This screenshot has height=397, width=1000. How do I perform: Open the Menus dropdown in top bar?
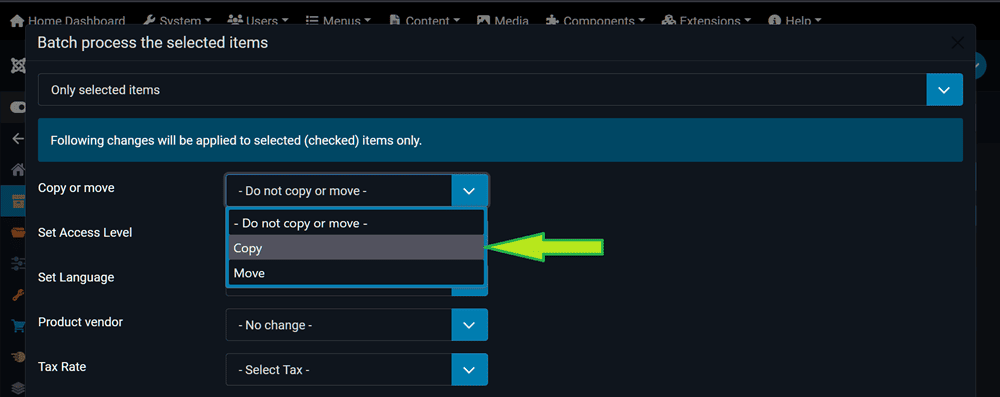[x=338, y=20]
